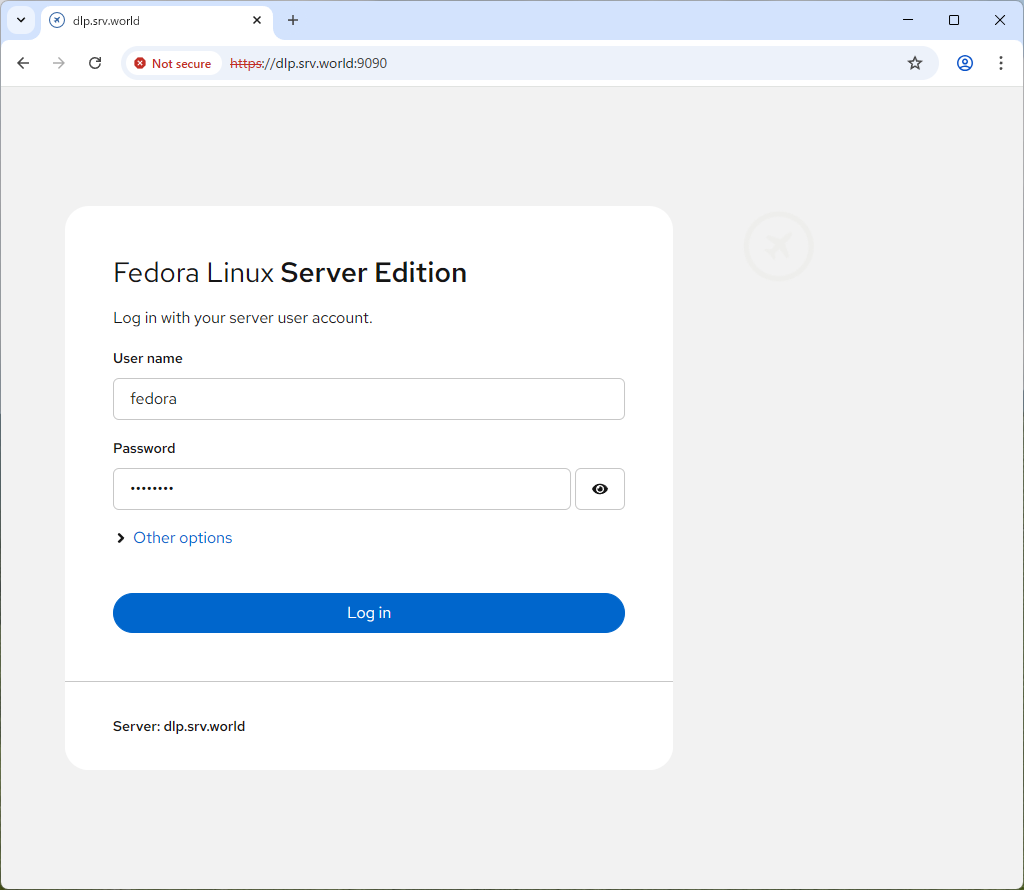This screenshot has width=1024, height=890.
Task: Maximize the browser window
Action: 953,20
